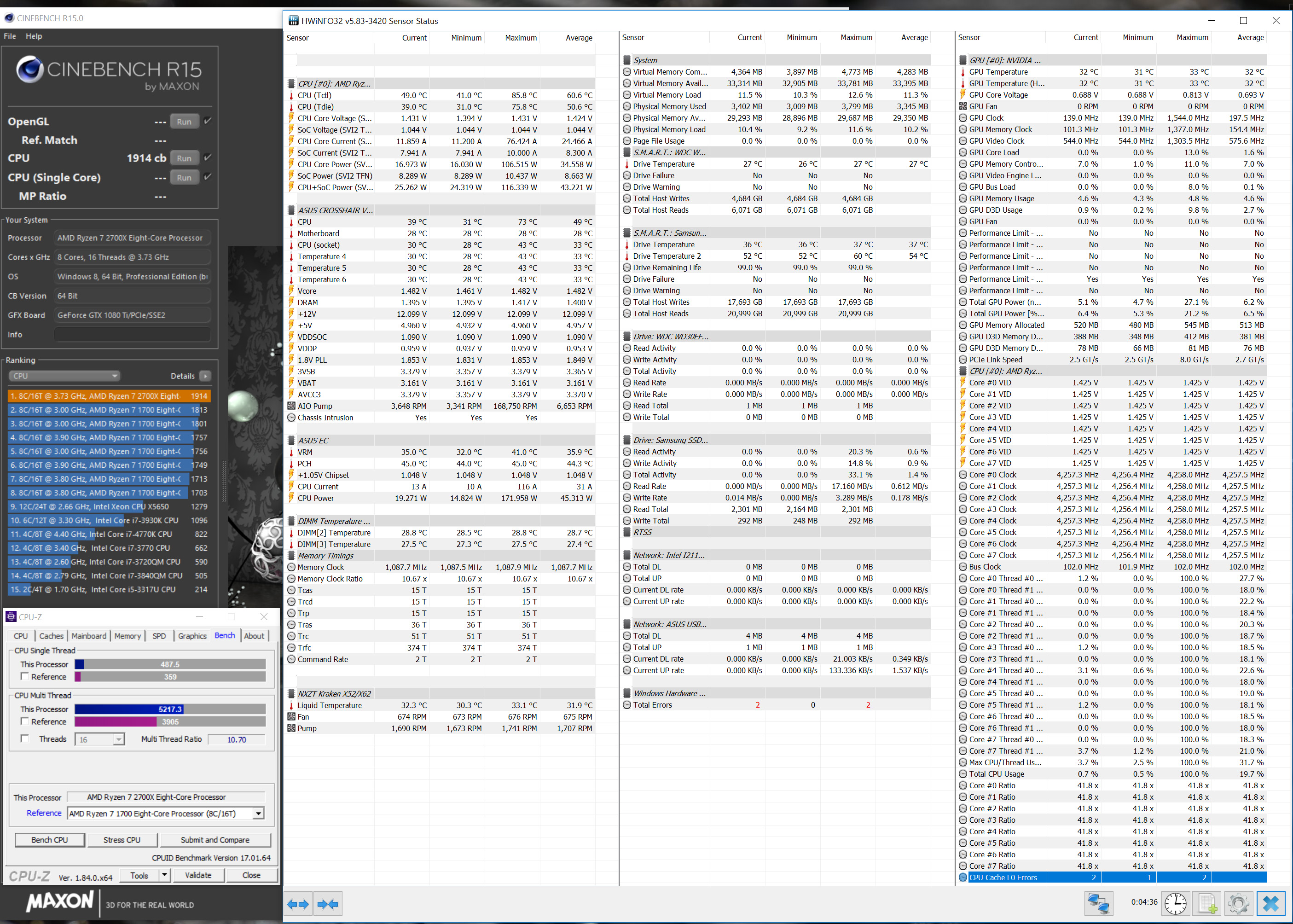Expand the Reference processor dropdown
This screenshot has height=924, width=1293.
[x=259, y=814]
